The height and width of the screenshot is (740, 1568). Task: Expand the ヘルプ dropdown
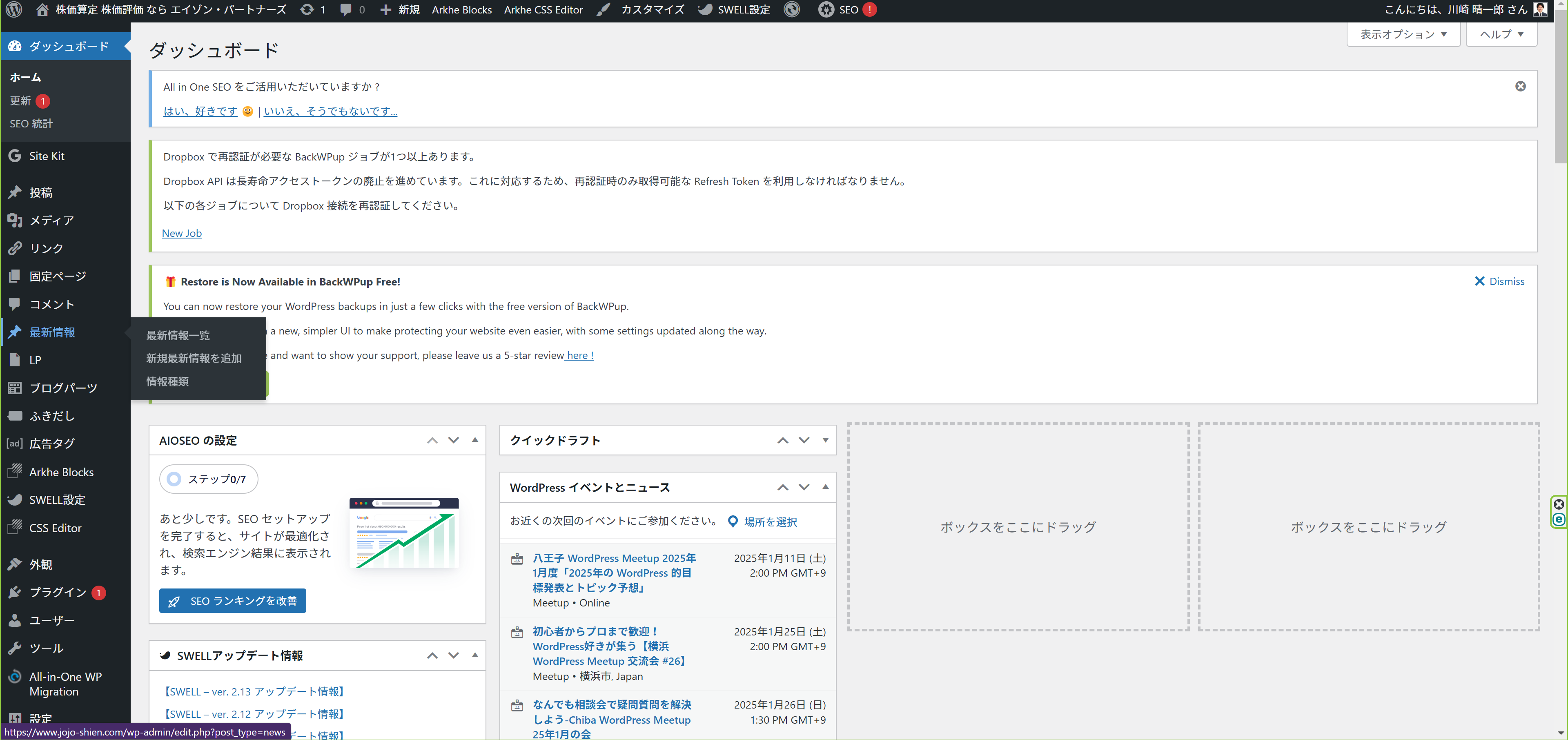(1501, 34)
